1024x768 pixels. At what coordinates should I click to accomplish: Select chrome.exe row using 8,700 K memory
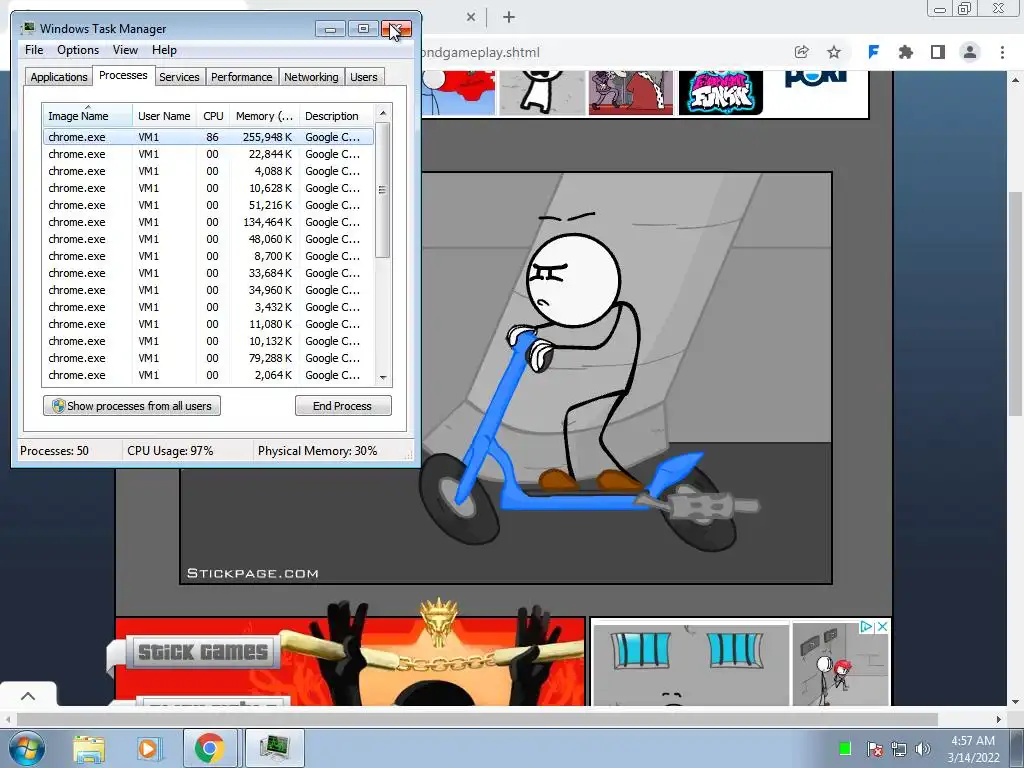point(208,256)
